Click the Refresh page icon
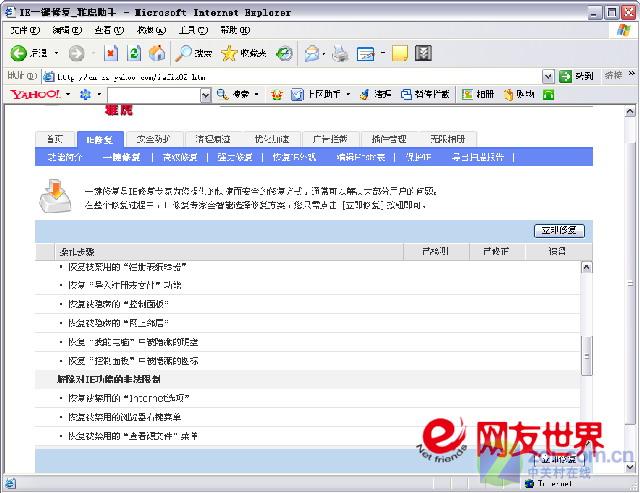The image size is (640, 493). coord(134,53)
